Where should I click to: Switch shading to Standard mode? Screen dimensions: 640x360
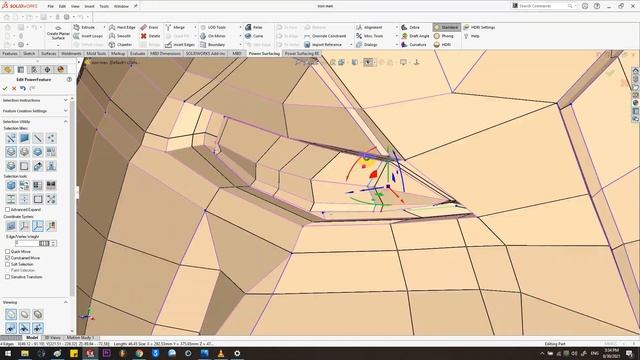447,27
